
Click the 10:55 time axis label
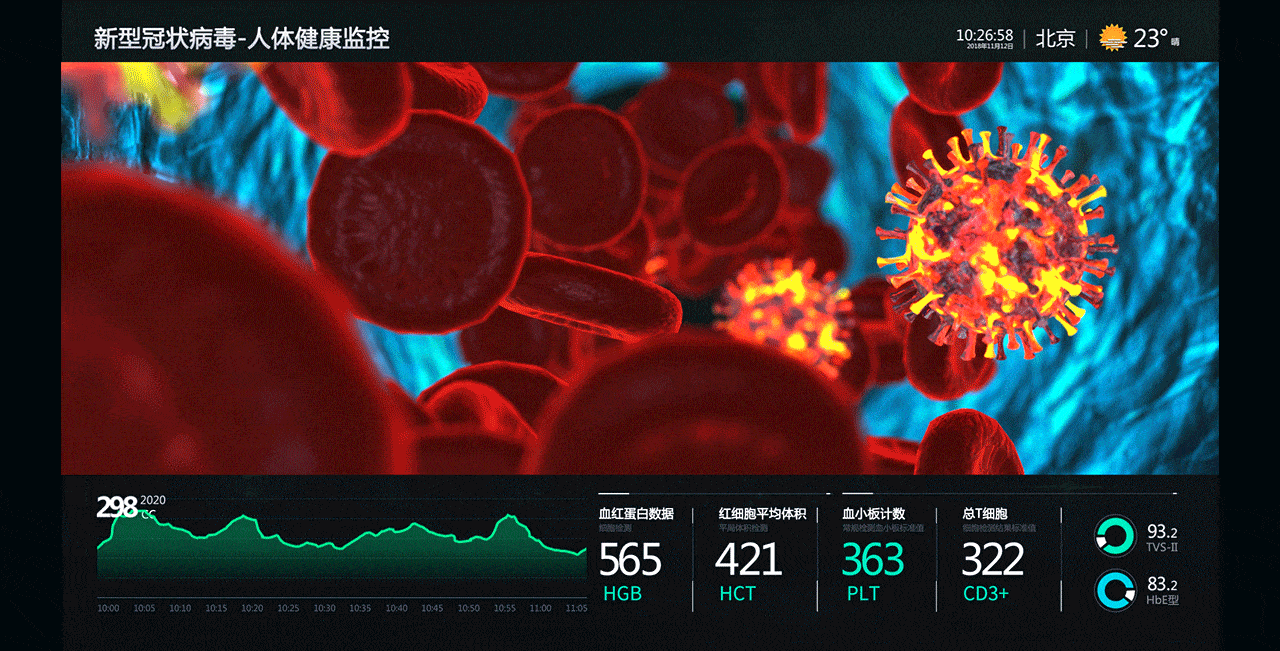(x=504, y=608)
